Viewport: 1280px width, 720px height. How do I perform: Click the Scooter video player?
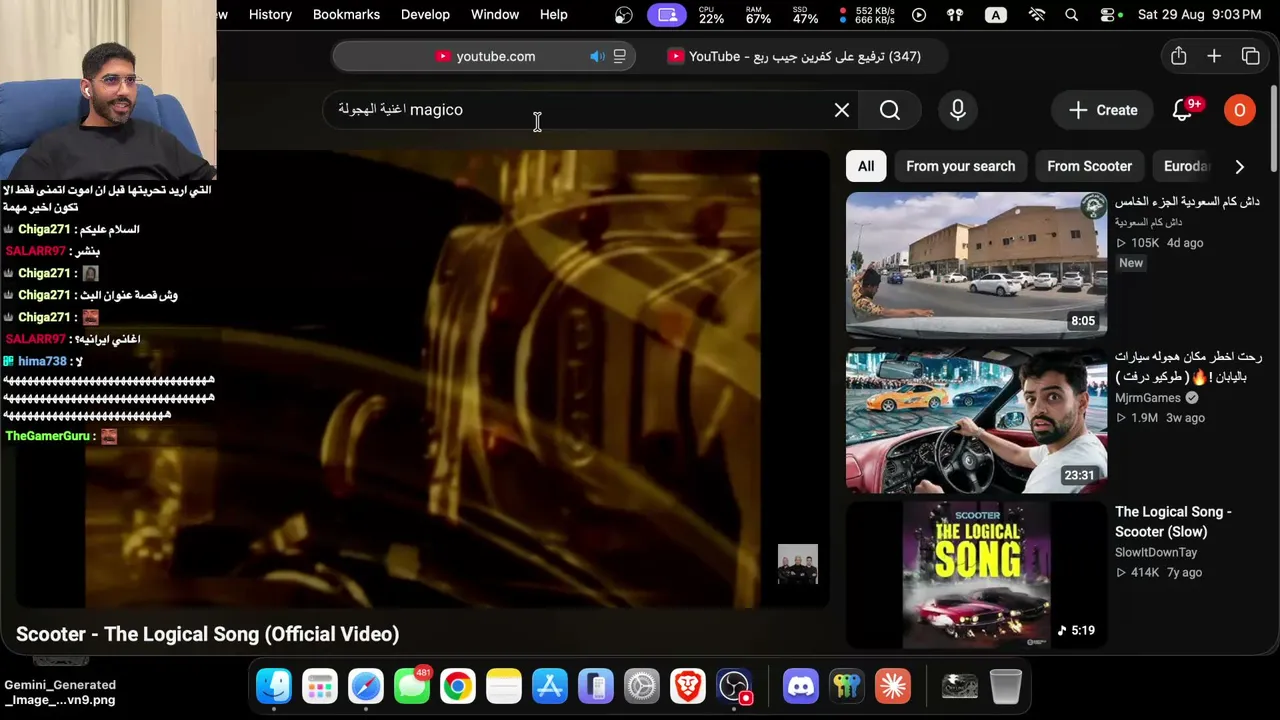tap(422, 379)
